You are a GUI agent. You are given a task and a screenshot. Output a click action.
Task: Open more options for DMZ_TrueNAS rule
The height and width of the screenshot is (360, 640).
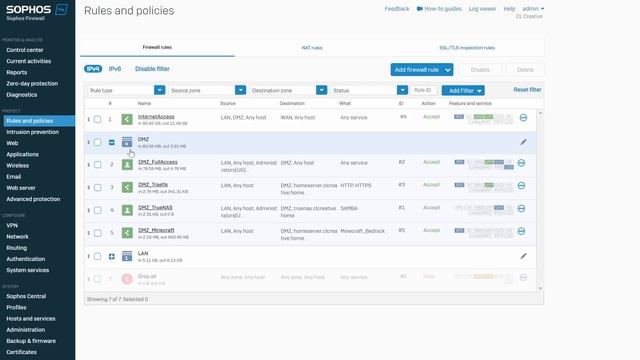[521, 208]
